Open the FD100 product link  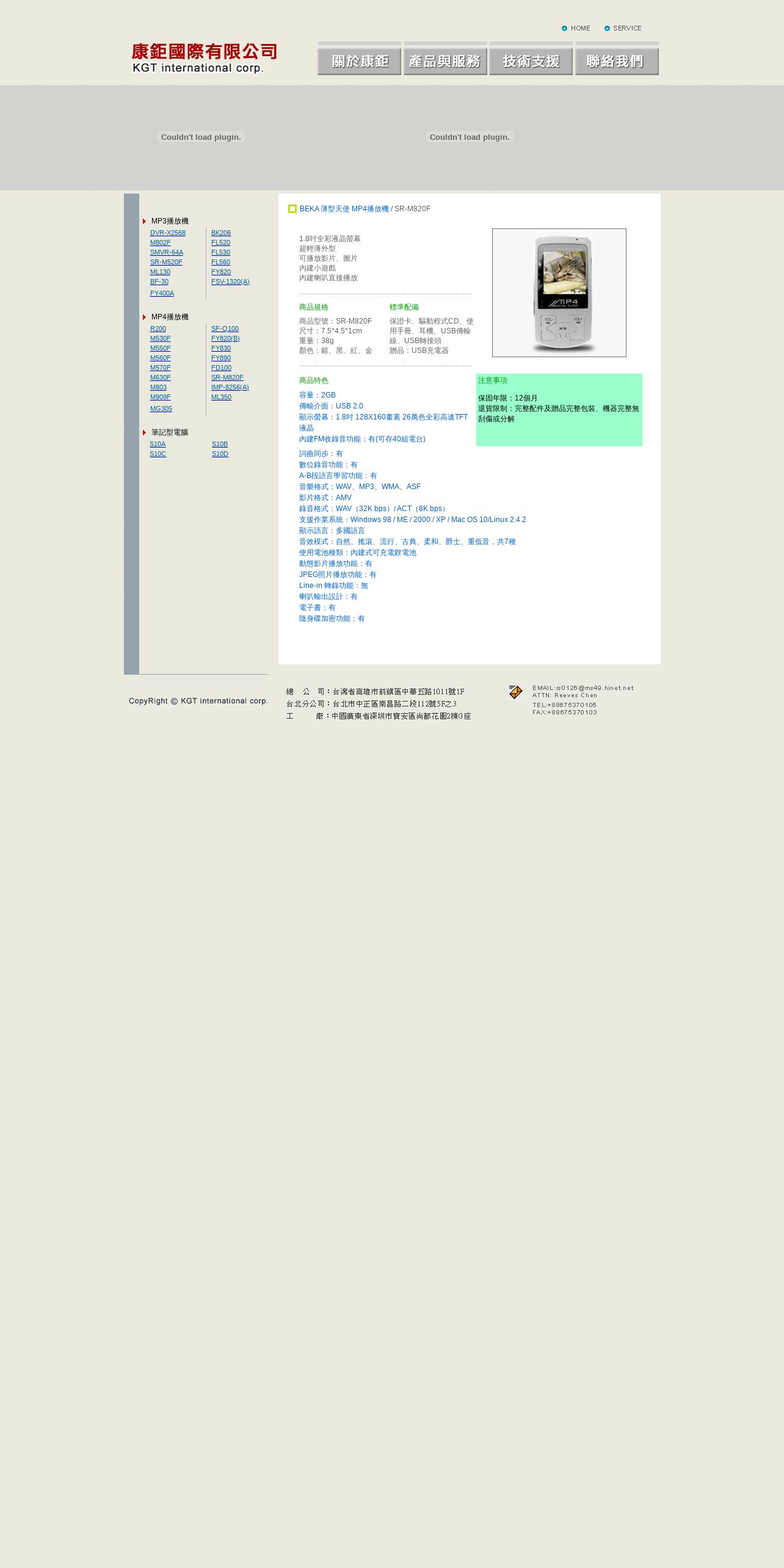[x=222, y=368]
